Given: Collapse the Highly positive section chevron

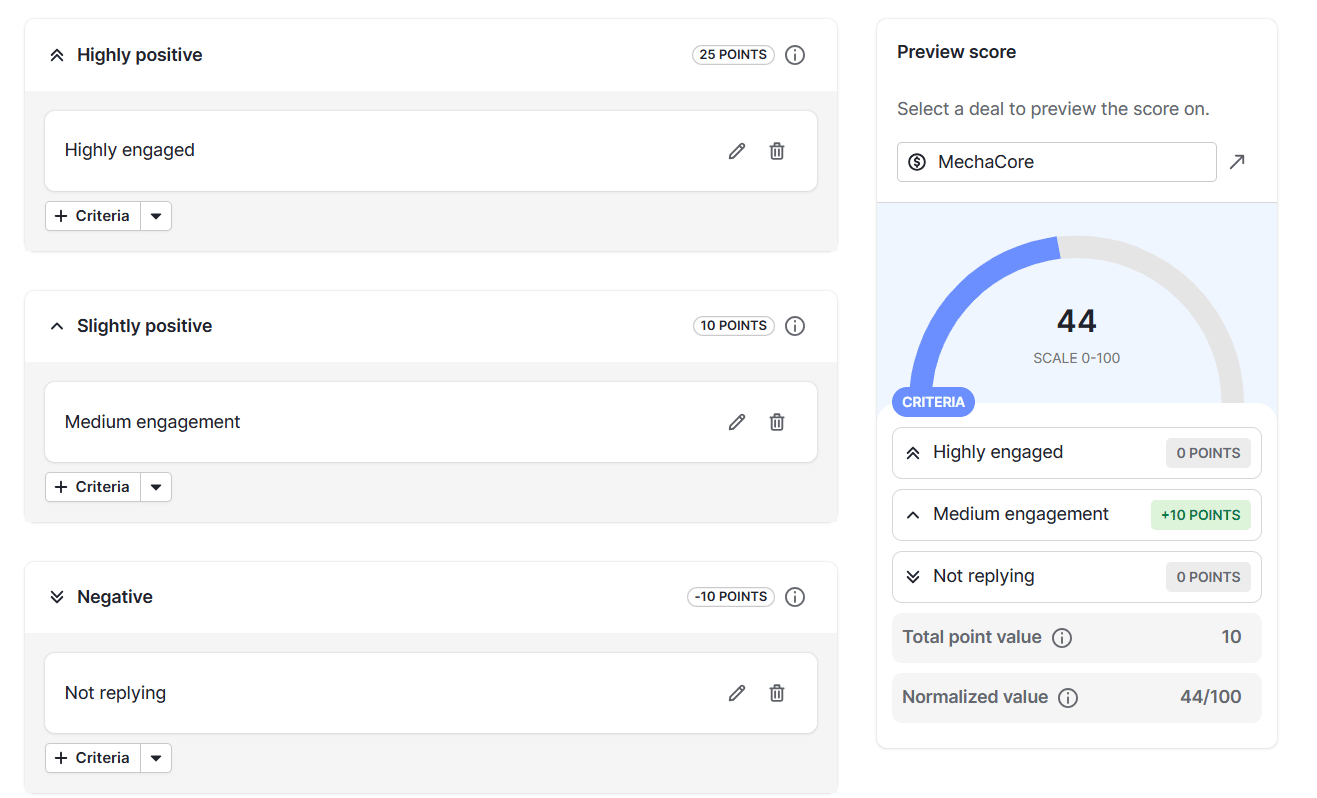Looking at the screenshot, I should (x=57, y=55).
